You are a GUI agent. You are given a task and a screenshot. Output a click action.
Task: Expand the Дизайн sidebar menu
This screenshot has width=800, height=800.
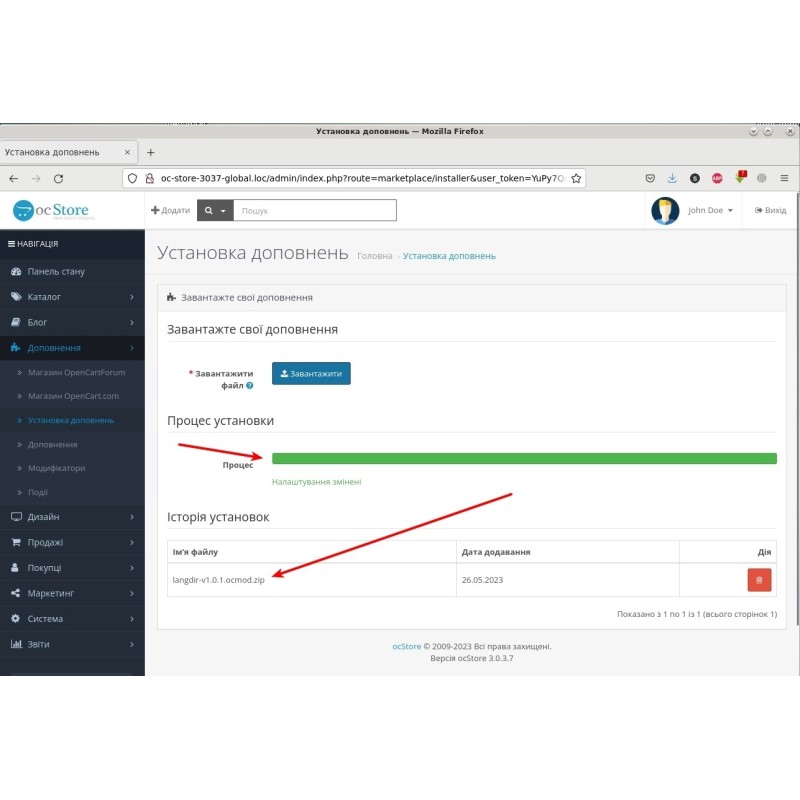[72, 517]
